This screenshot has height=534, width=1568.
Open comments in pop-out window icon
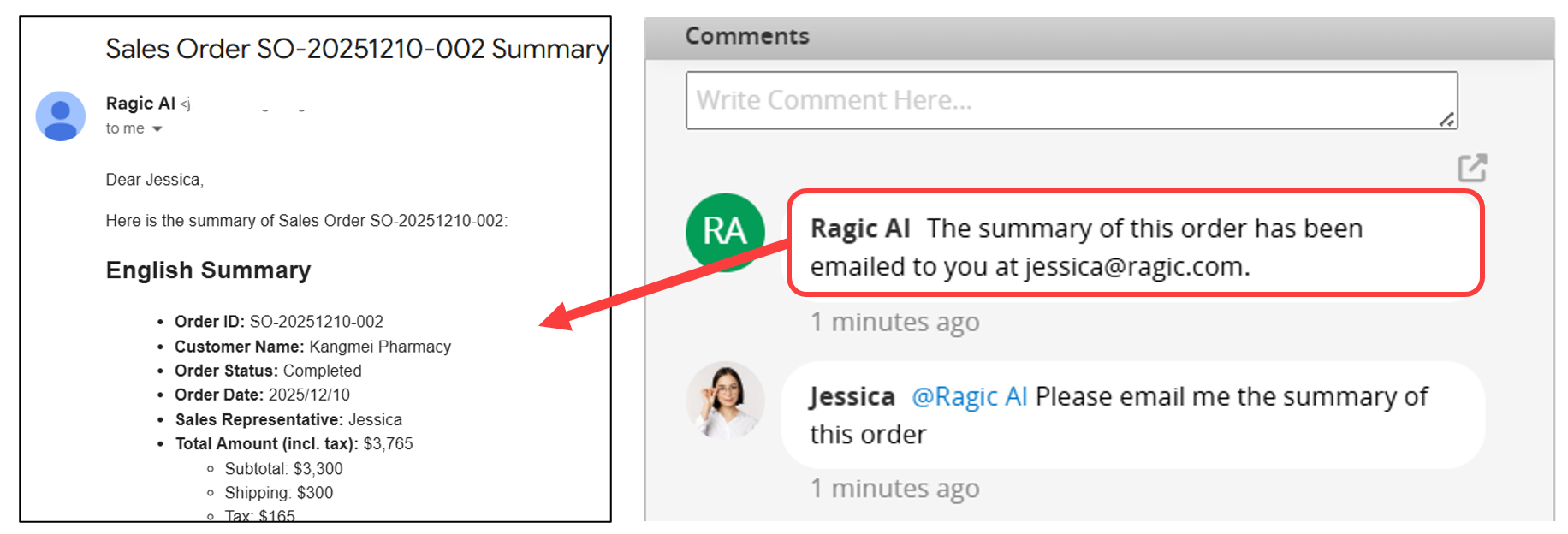click(1472, 168)
